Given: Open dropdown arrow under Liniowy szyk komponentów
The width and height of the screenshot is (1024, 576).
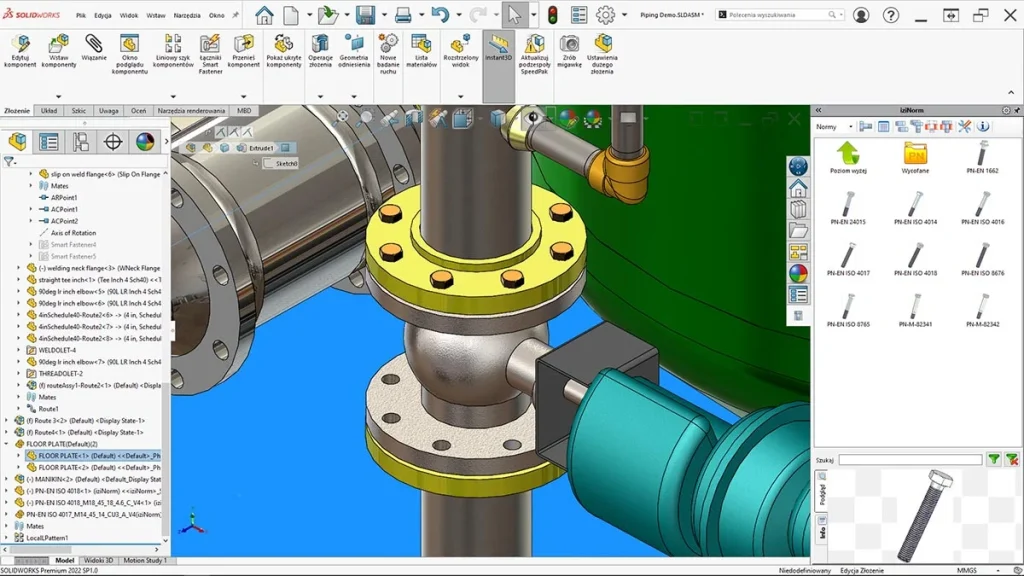Looking at the screenshot, I should point(173,97).
